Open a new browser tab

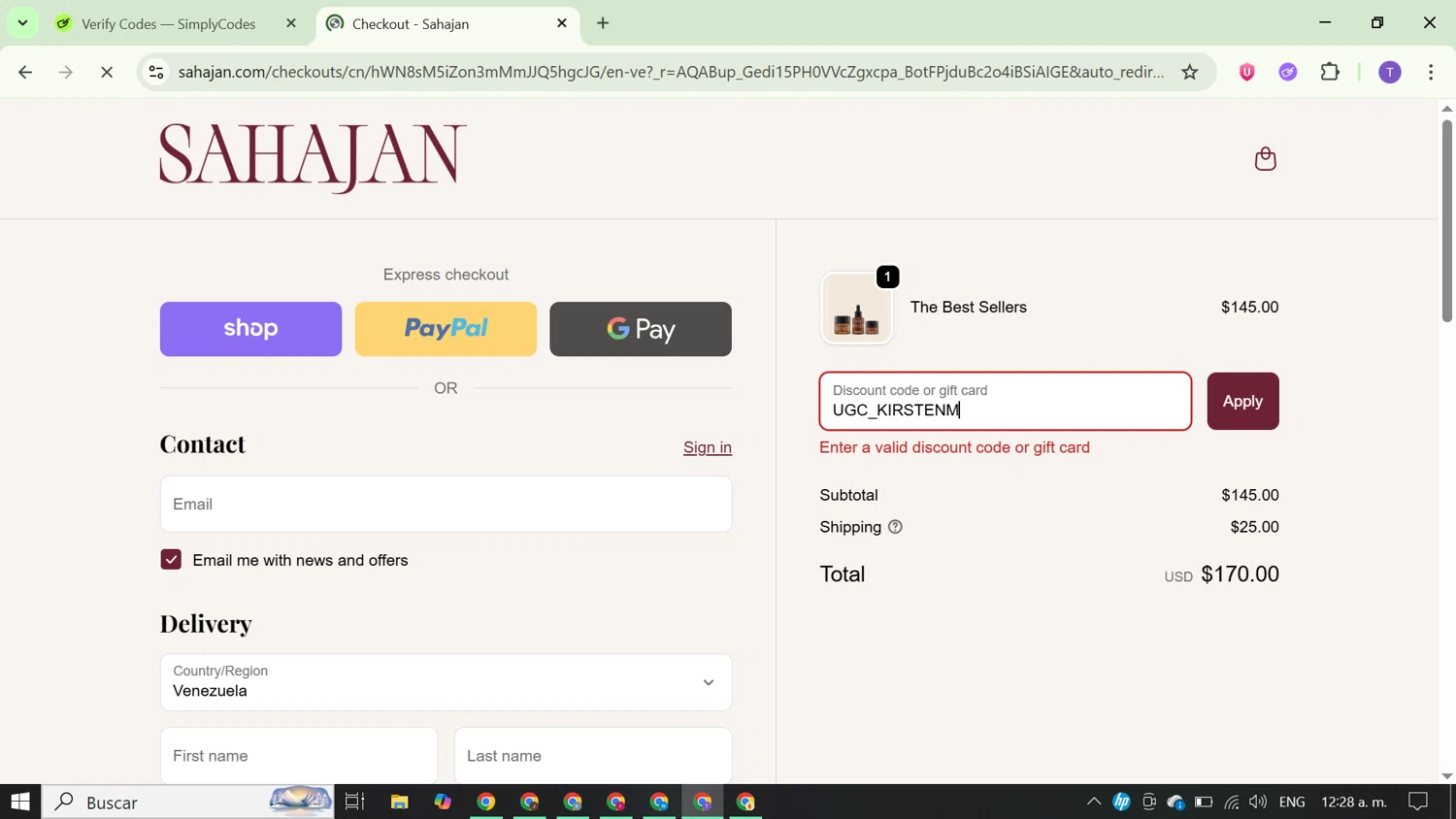click(603, 23)
